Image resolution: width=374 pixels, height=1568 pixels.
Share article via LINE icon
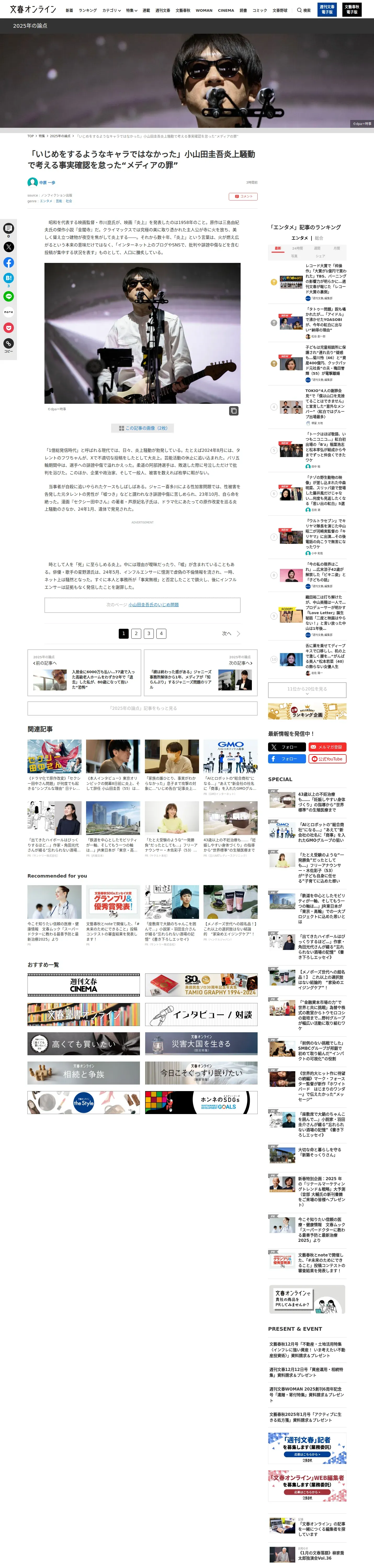(x=9, y=296)
